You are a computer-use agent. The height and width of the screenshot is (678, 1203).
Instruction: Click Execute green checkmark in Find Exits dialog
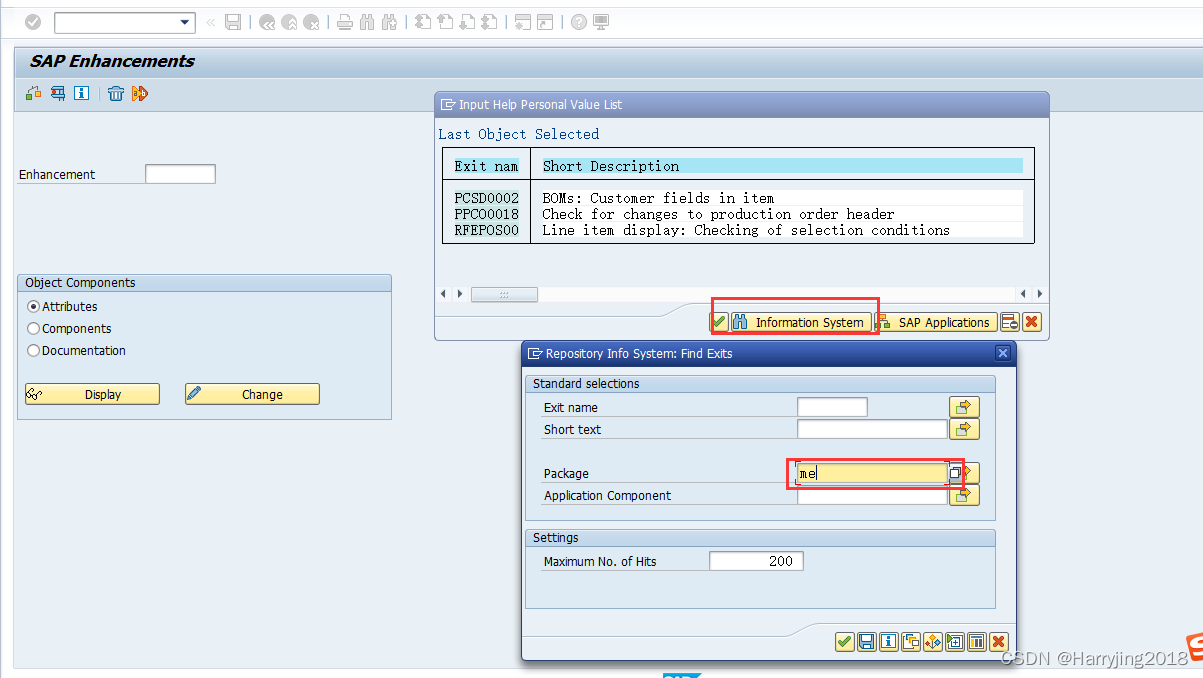pyautogui.click(x=844, y=642)
